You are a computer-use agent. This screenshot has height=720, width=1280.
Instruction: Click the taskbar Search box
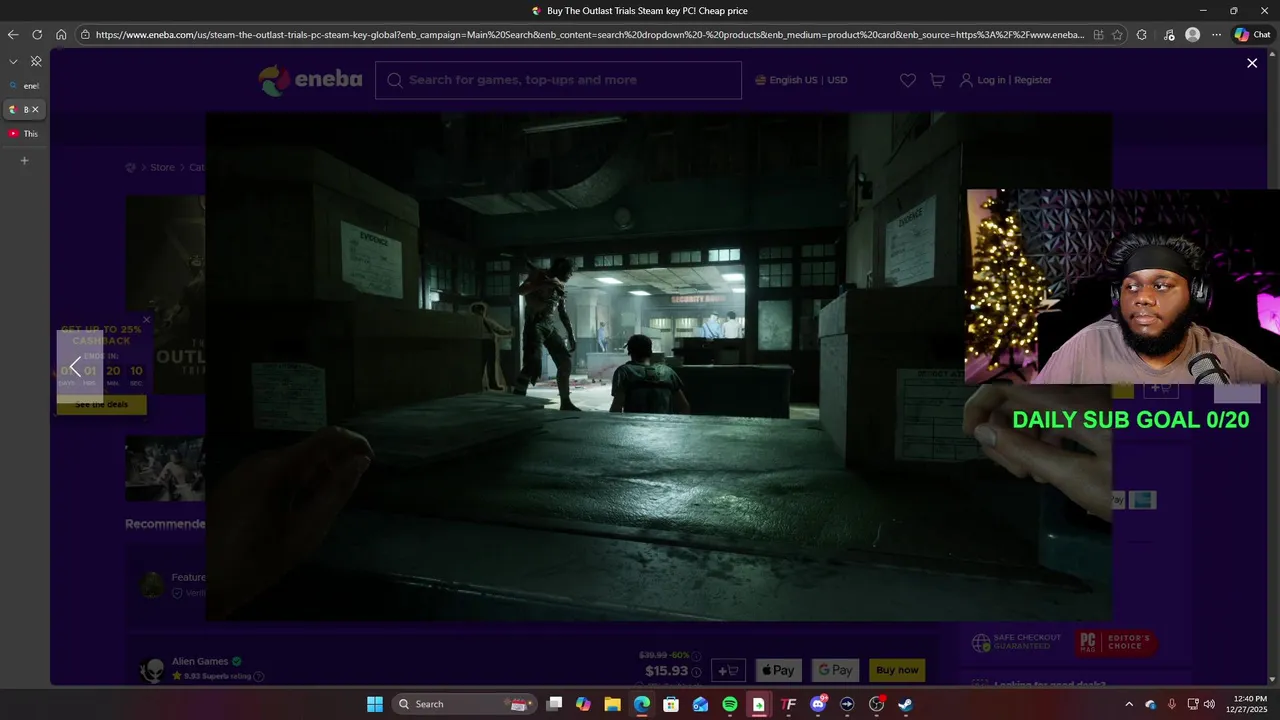(x=465, y=704)
